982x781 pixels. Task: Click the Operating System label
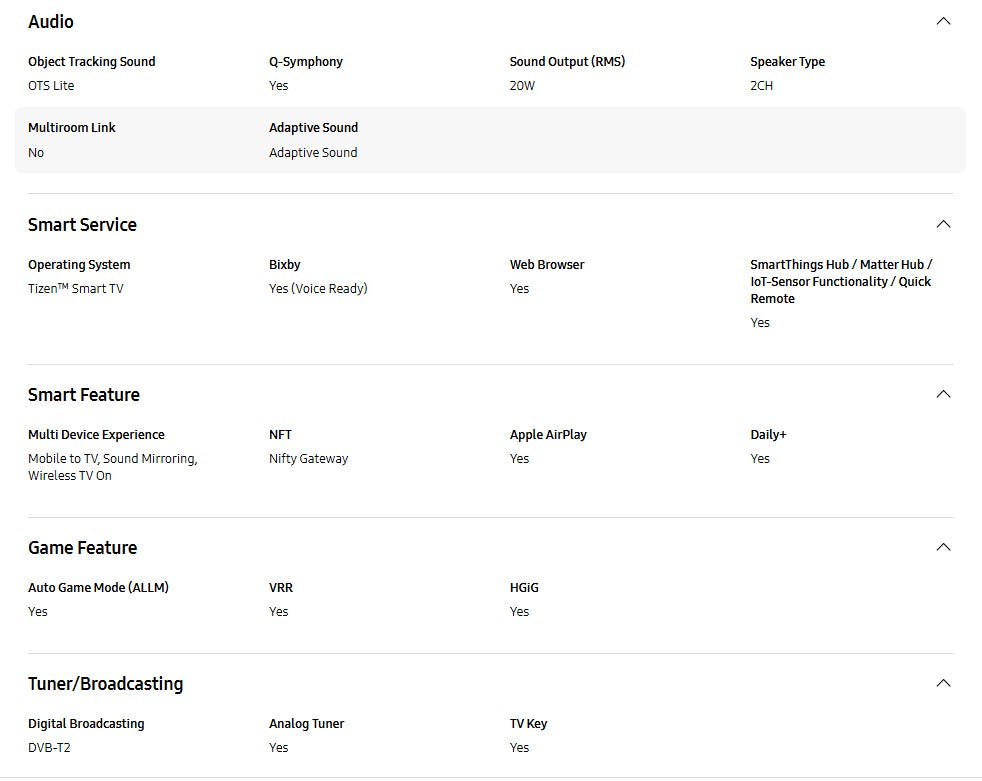(x=79, y=265)
